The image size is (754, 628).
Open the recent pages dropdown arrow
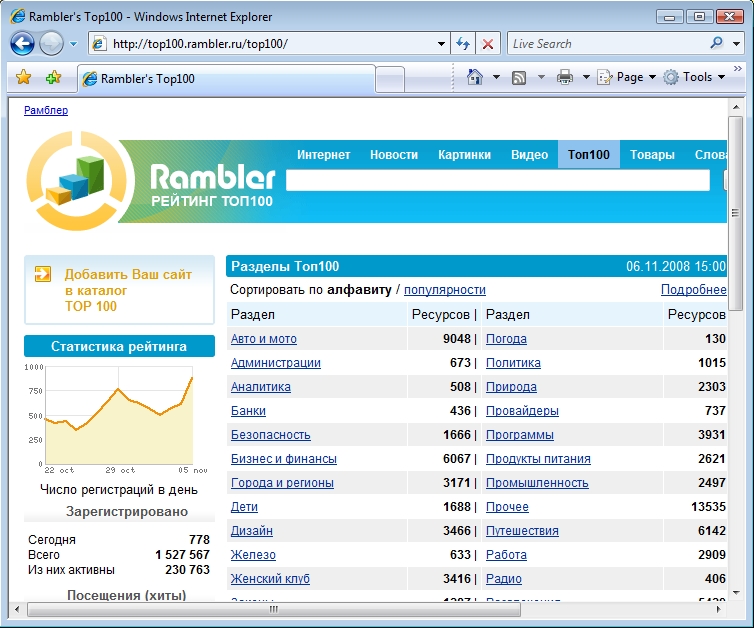(x=74, y=44)
